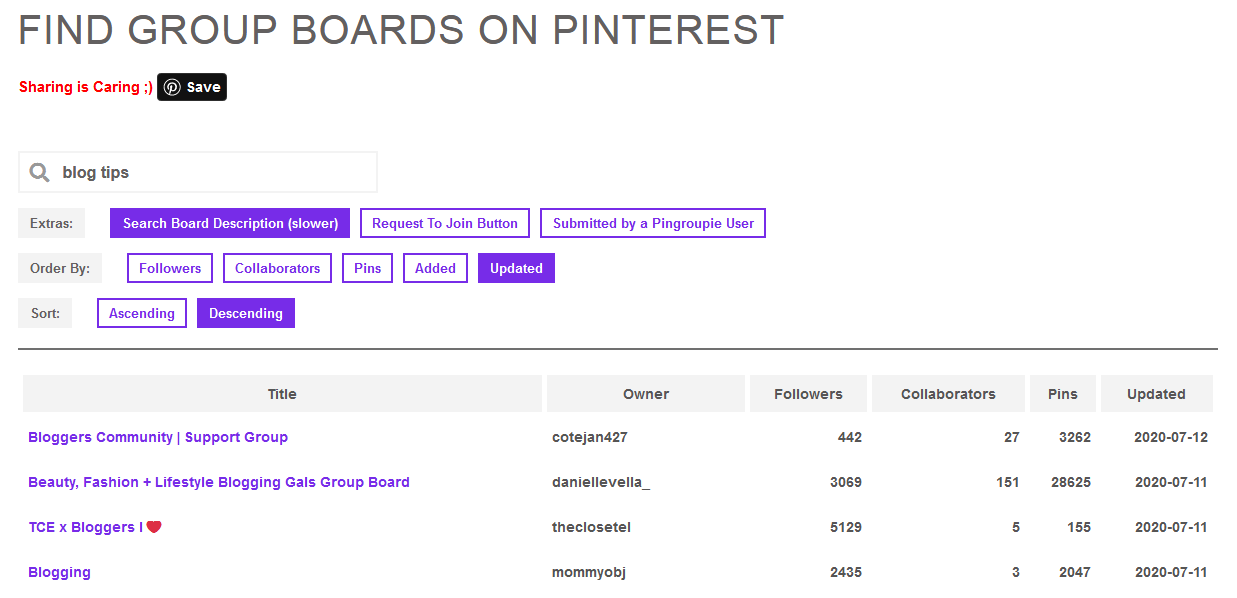Viewport: 1237px width, 598px height.
Task: Click the Owner column header
Action: [x=645, y=393]
